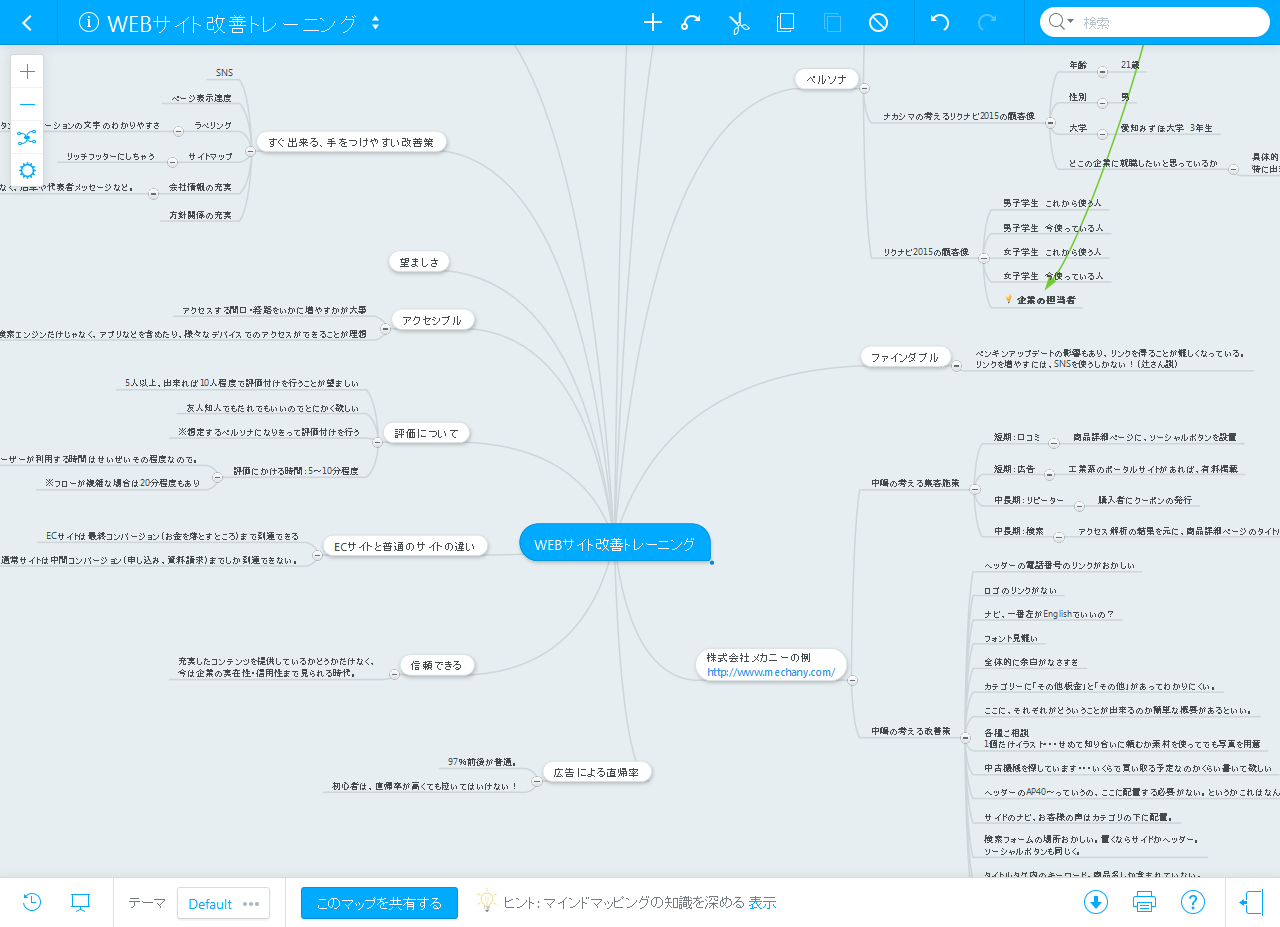The width and height of the screenshot is (1280, 927).
Task: Open the history clock icon
Action: tap(32, 902)
